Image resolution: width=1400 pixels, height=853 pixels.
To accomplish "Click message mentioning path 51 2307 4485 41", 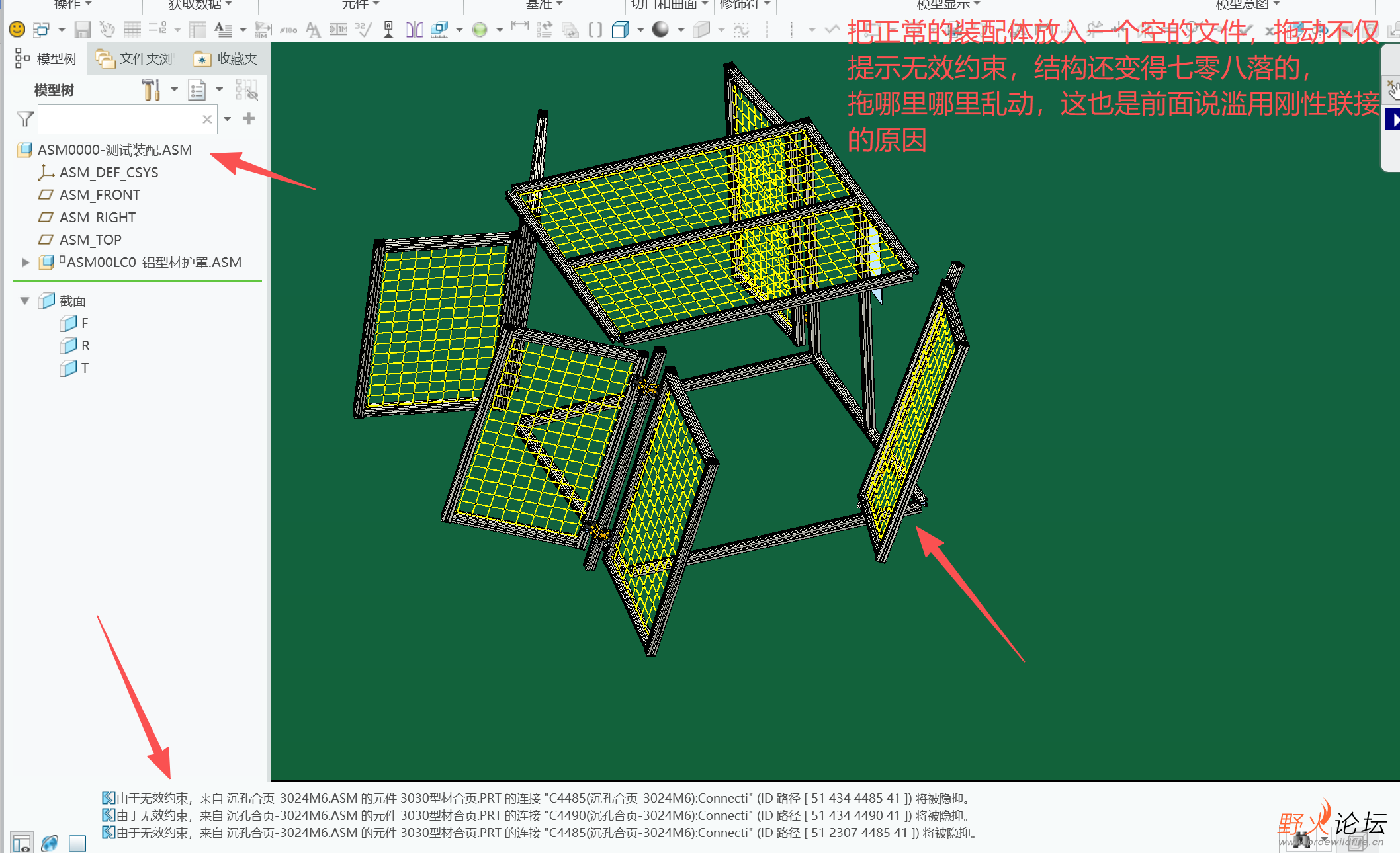I will click(541, 833).
